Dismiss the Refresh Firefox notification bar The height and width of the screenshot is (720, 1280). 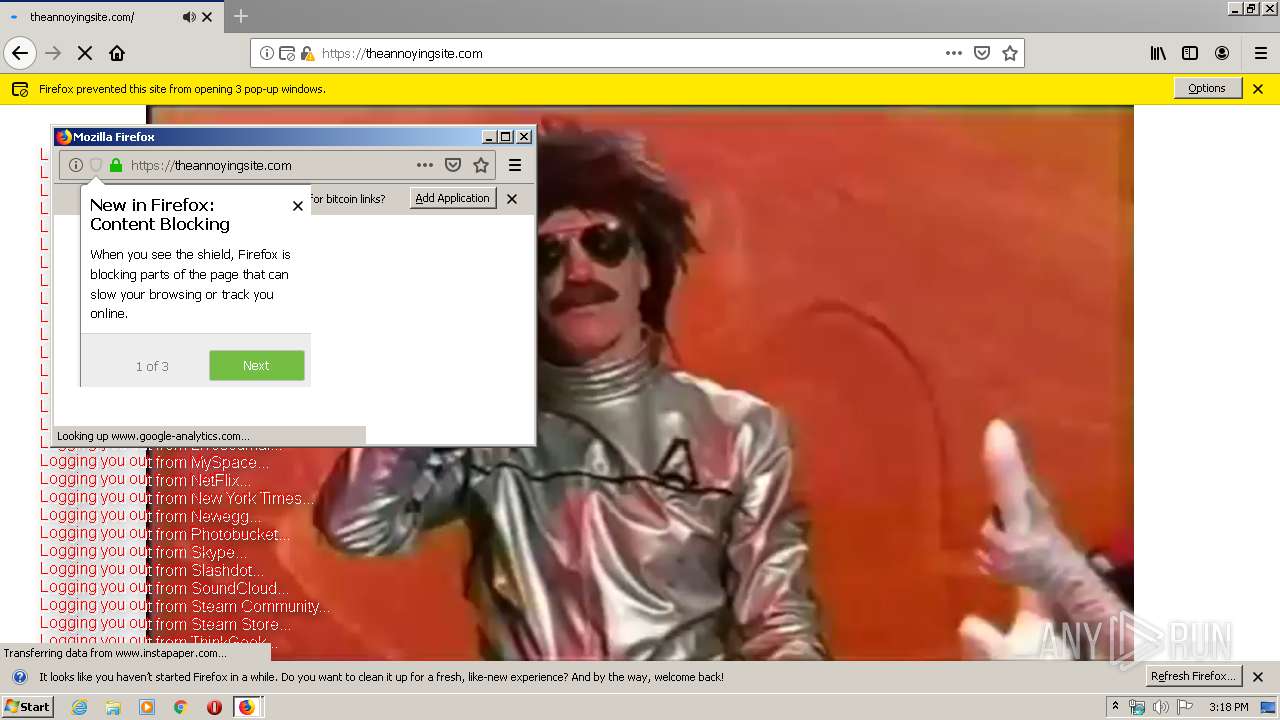click(x=1258, y=677)
